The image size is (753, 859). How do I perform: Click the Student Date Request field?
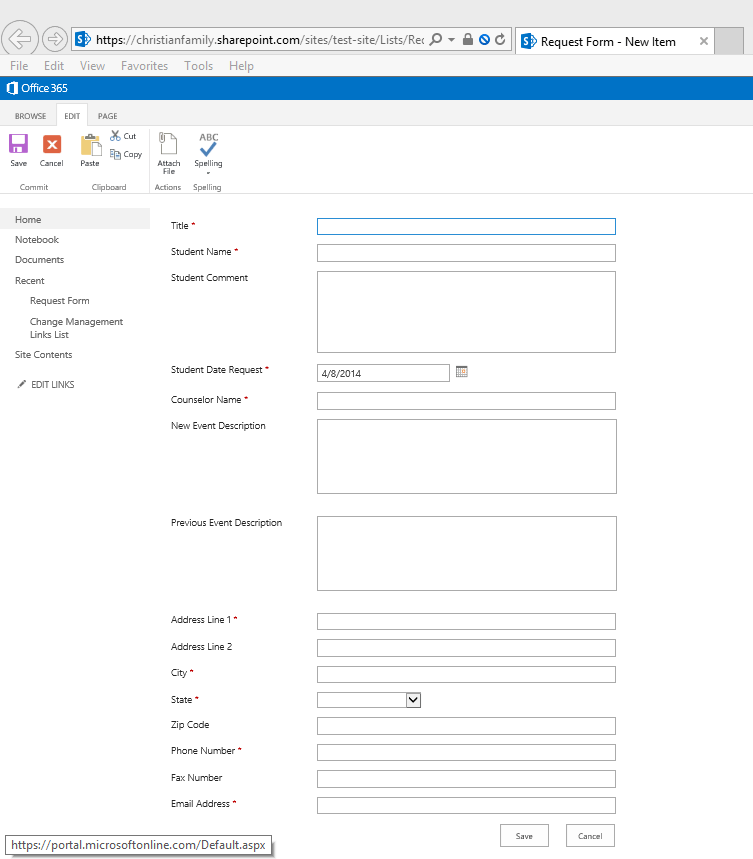(383, 373)
